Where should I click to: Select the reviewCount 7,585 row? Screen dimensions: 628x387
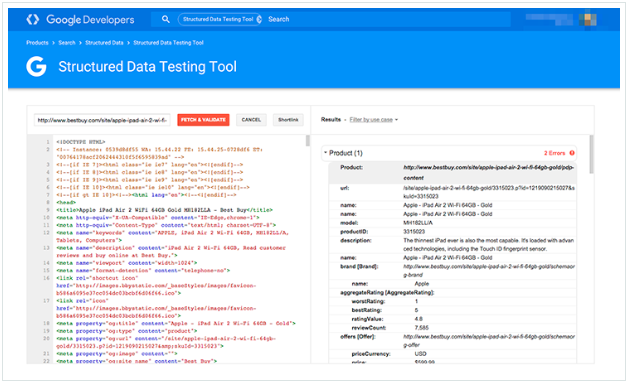[x=453, y=328]
